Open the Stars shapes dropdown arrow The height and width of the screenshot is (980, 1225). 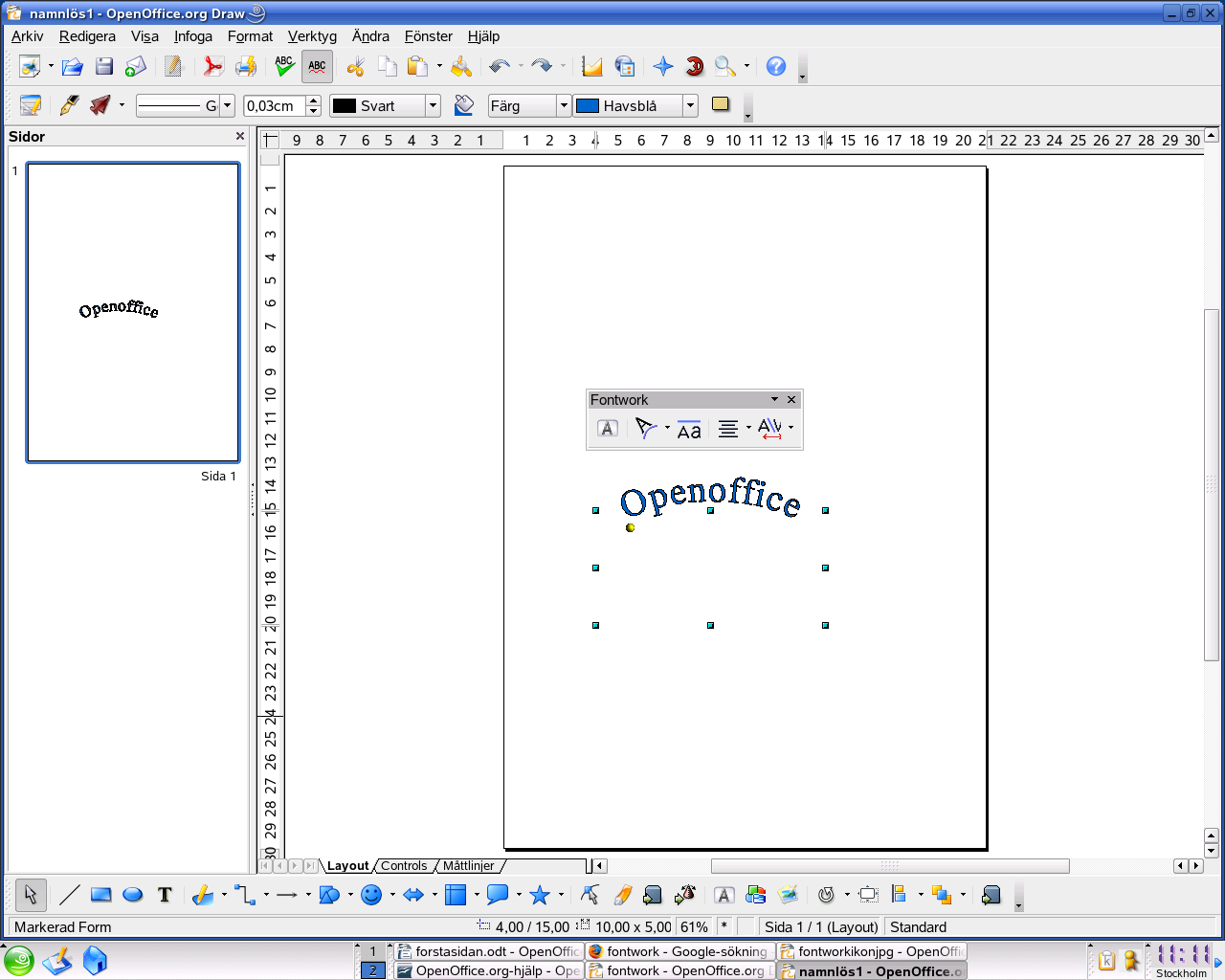pyautogui.click(x=561, y=895)
